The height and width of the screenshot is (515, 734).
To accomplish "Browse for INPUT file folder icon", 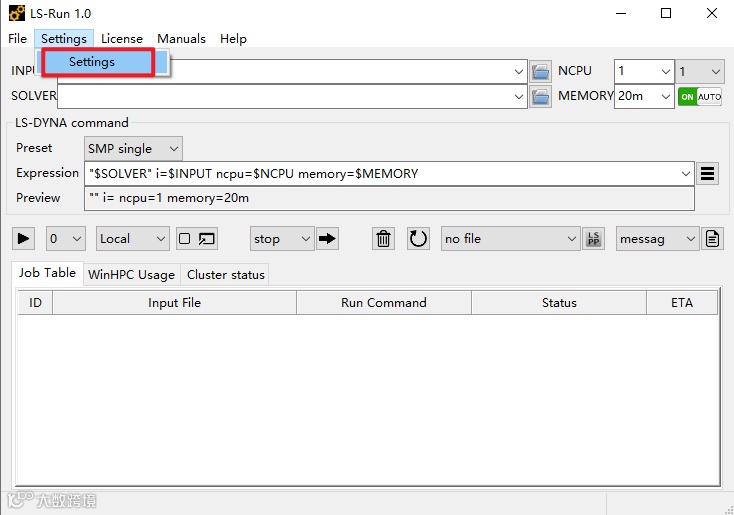I will [x=540, y=72].
